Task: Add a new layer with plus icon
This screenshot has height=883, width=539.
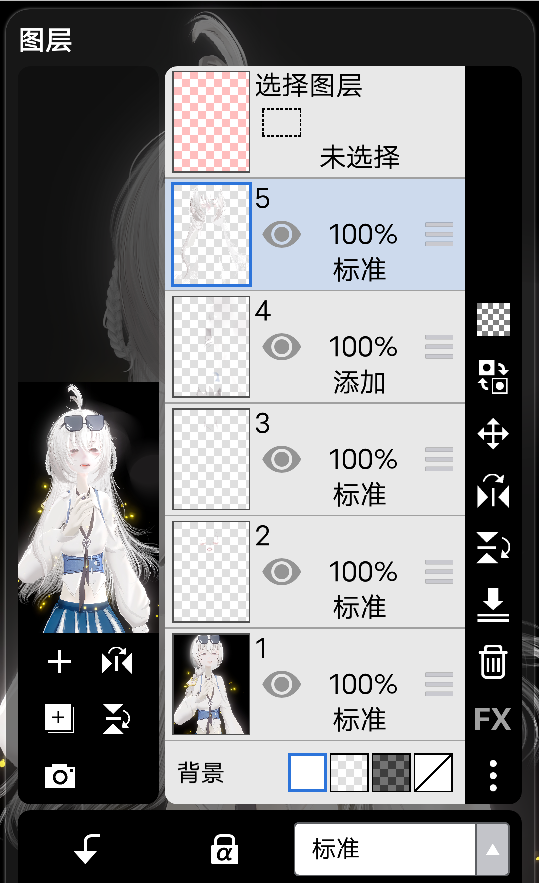Action: coord(59,662)
